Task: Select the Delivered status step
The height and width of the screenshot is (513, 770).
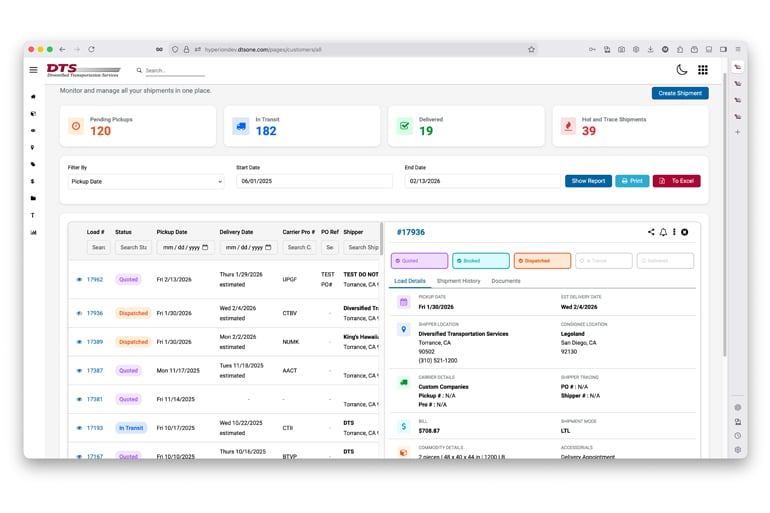Action: point(665,261)
